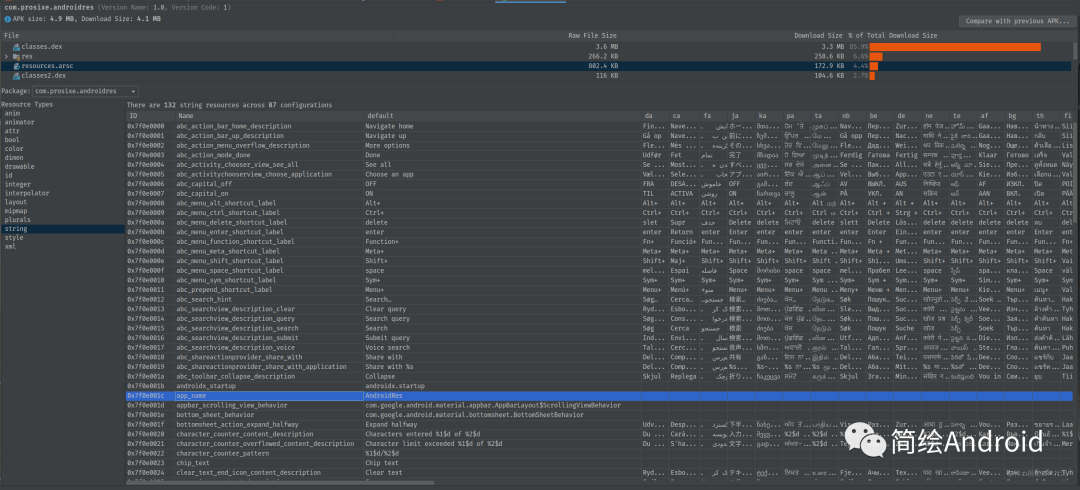Select the classes.dex file row name
This screenshot has width=1080, height=490.
42,47
